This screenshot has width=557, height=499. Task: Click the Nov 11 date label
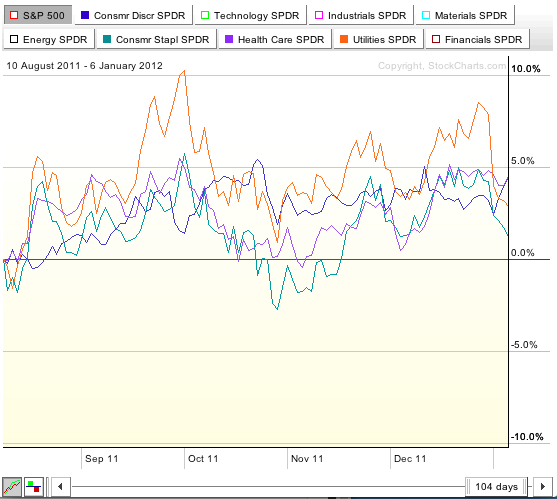[307, 459]
